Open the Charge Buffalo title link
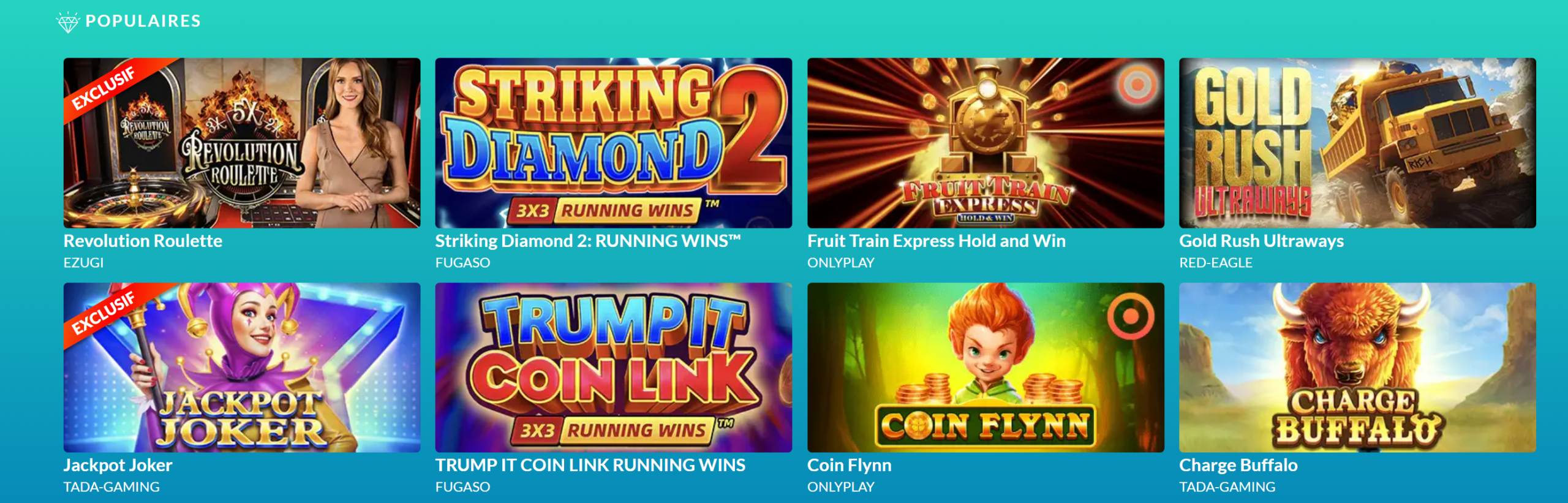The width and height of the screenshot is (1568, 503). tap(1238, 466)
